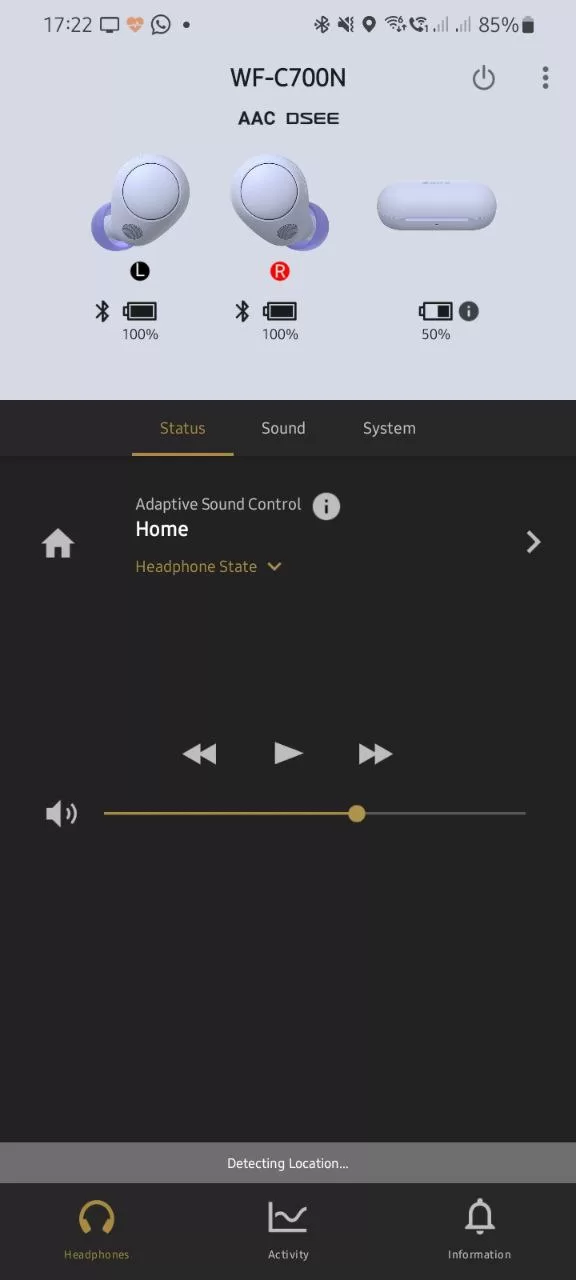Tap the Home location icon

tap(58, 544)
